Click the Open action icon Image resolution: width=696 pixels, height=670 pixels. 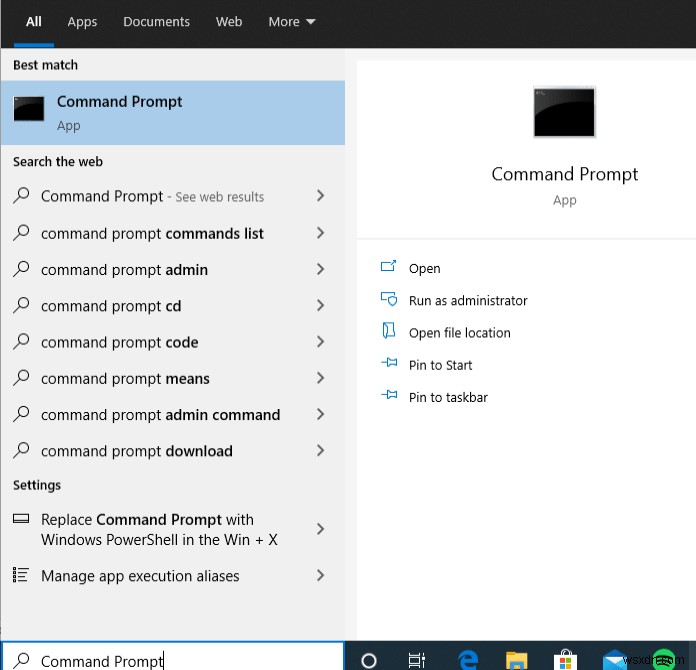pos(388,266)
